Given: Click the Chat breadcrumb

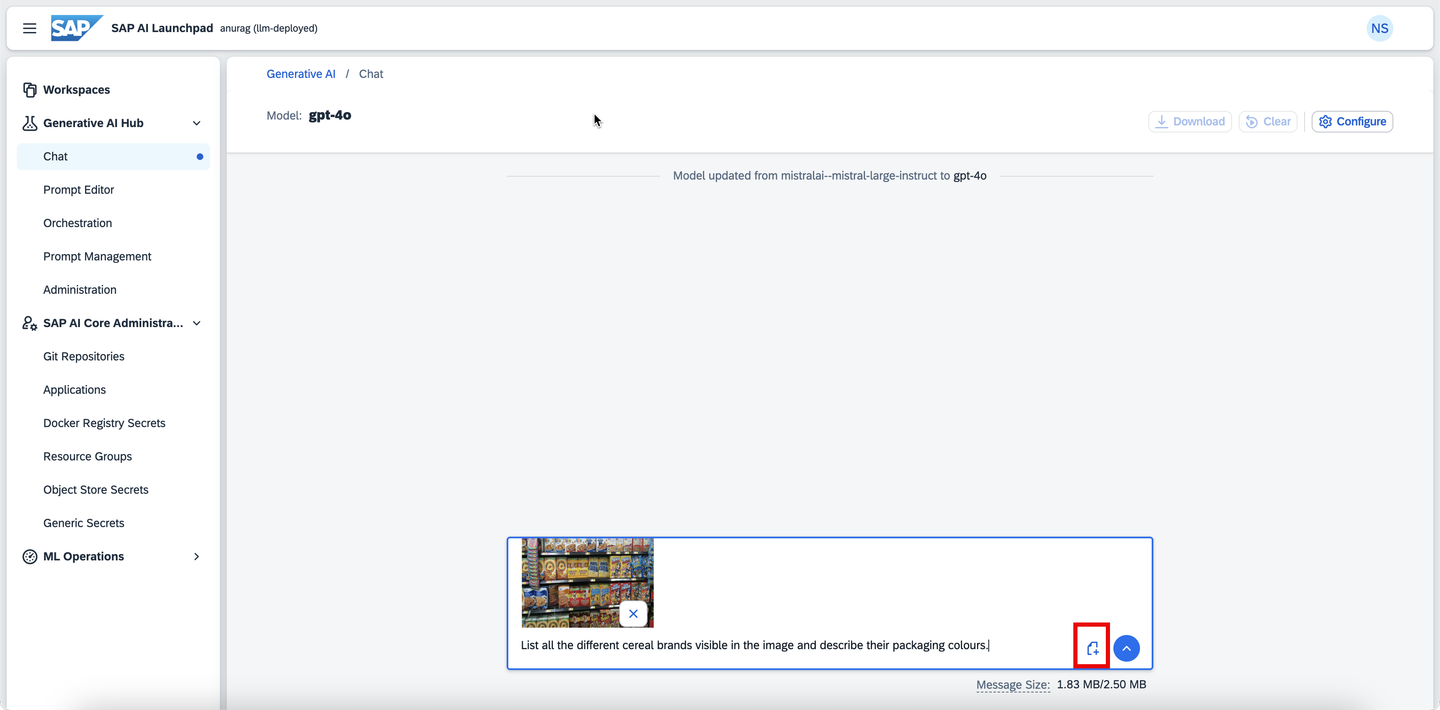Looking at the screenshot, I should tap(371, 74).
